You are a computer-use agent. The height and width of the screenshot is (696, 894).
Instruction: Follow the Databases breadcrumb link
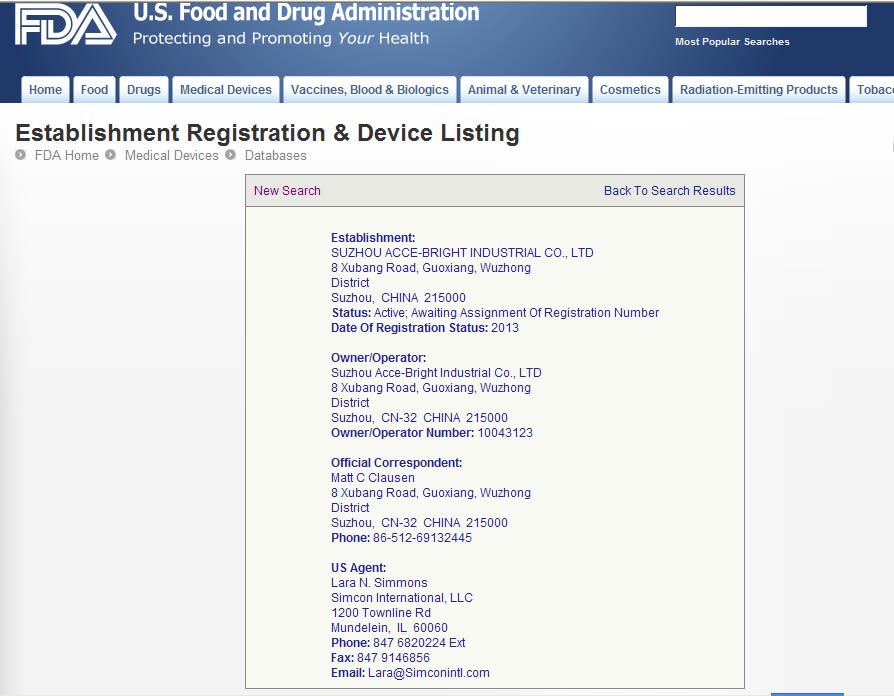[275, 155]
